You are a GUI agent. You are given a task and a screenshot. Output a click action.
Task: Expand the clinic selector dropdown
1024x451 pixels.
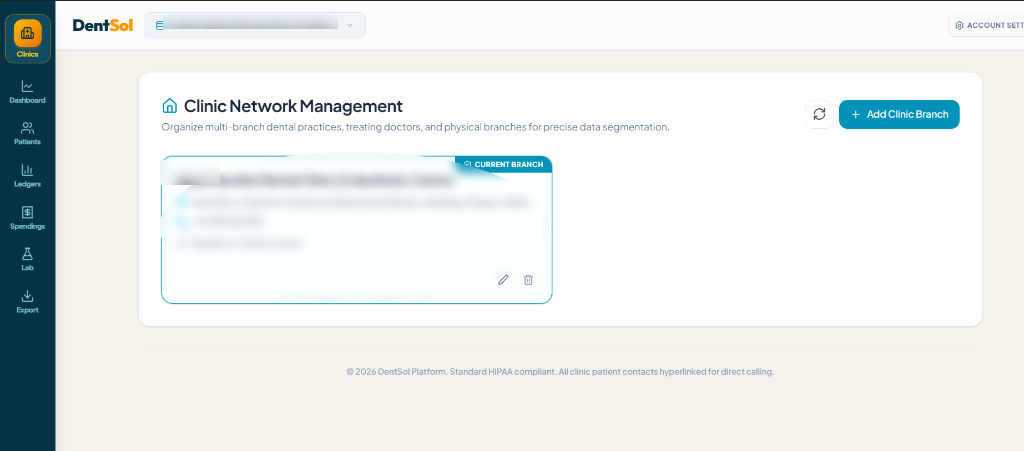tap(255, 25)
